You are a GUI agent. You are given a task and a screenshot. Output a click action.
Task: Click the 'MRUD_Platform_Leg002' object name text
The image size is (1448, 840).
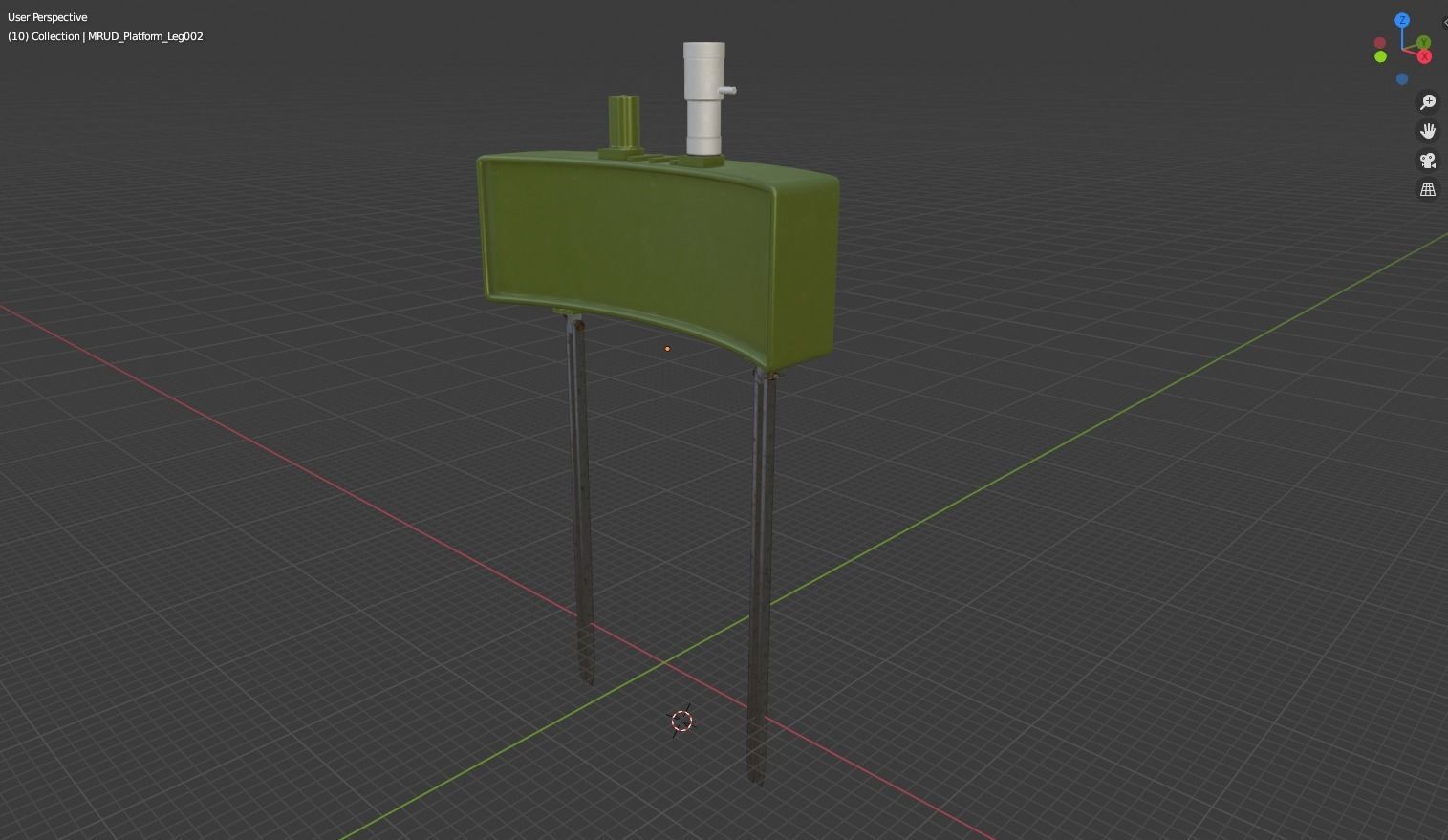point(145,36)
